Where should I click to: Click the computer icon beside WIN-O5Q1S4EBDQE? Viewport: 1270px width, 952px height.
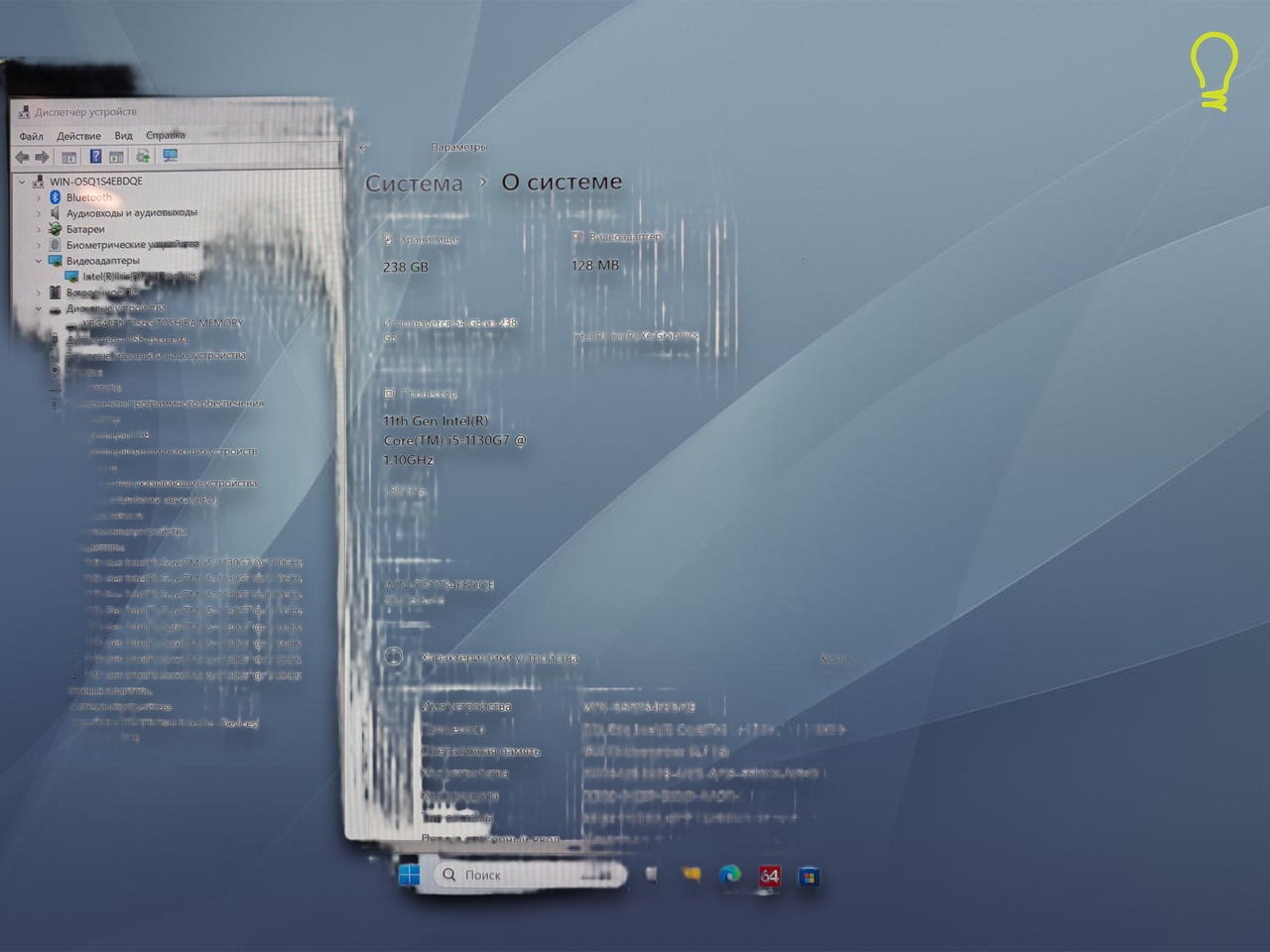click(39, 181)
